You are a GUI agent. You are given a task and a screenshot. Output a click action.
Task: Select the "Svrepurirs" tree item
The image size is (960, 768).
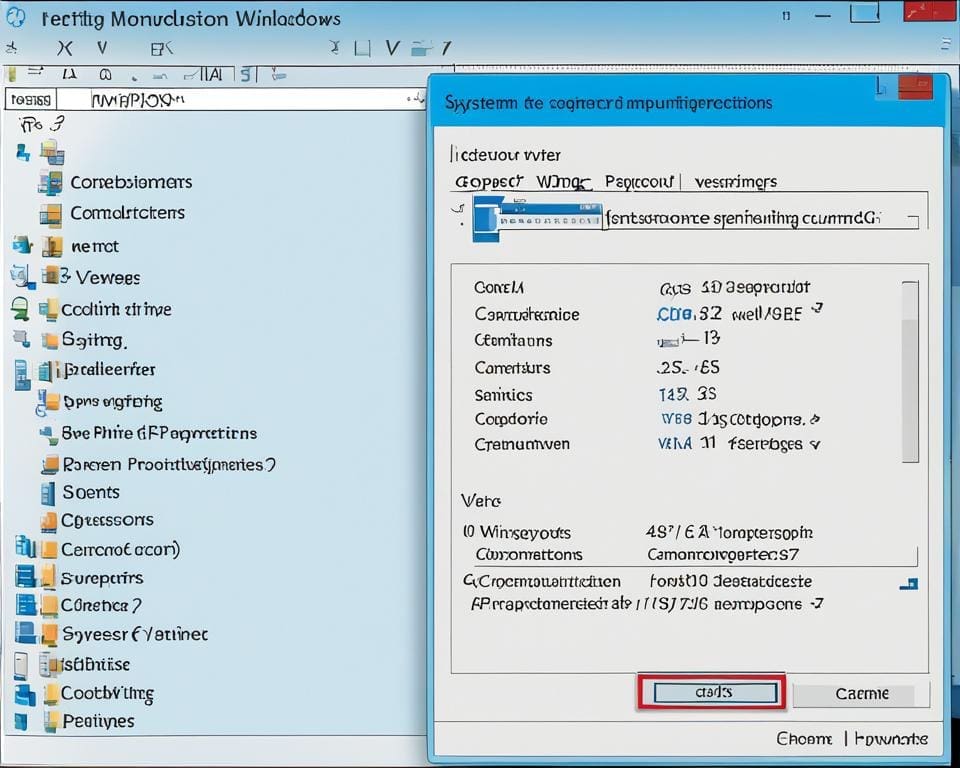pos(102,578)
